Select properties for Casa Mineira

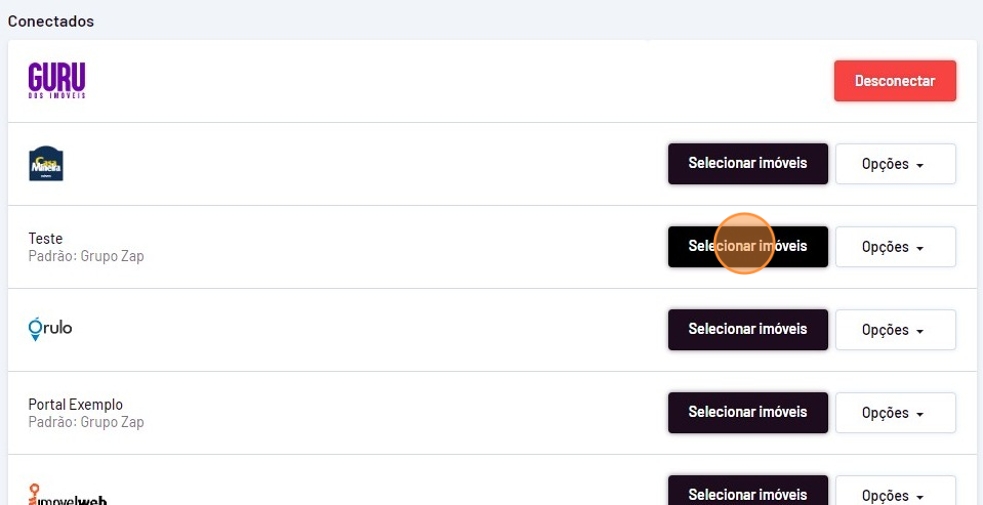[747, 164]
